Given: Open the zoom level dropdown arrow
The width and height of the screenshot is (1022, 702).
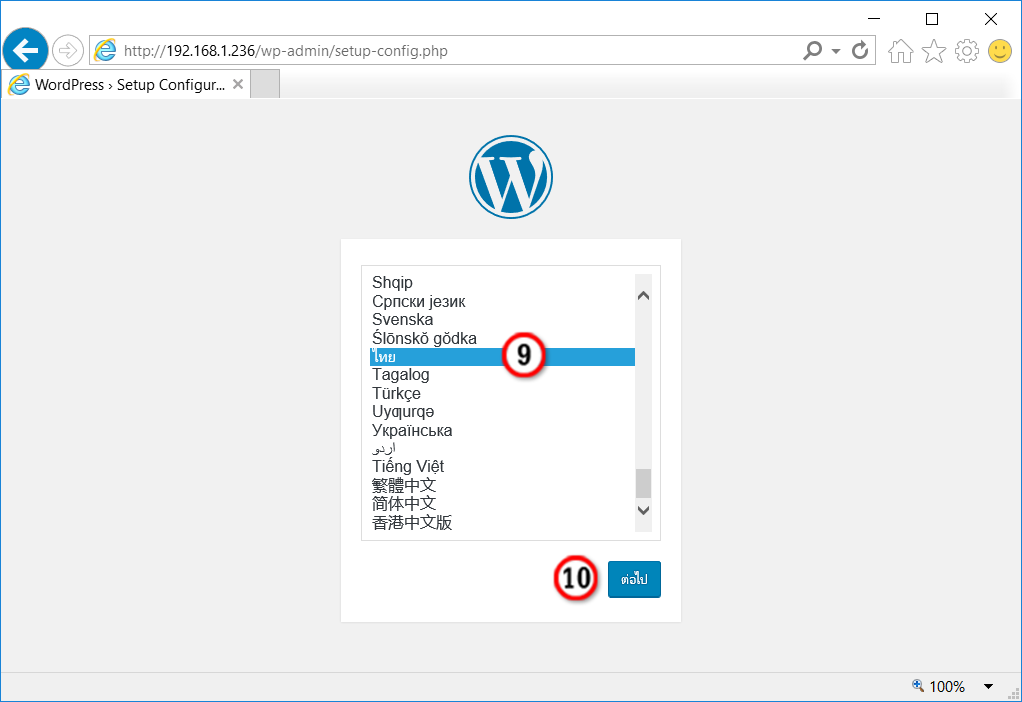Looking at the screenshot, I should [x=988, y=686].
